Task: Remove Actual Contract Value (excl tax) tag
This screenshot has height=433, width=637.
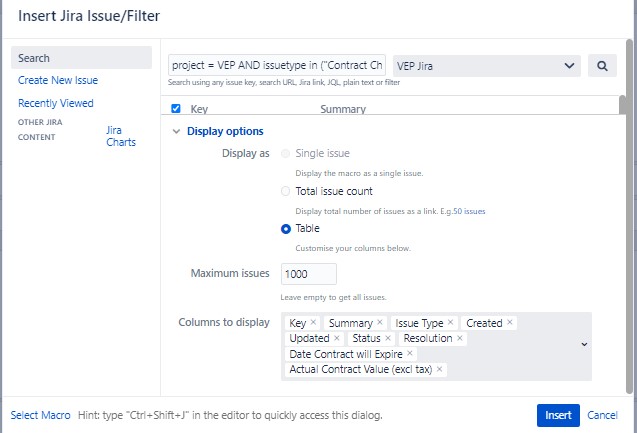Action: coord(440,369)
